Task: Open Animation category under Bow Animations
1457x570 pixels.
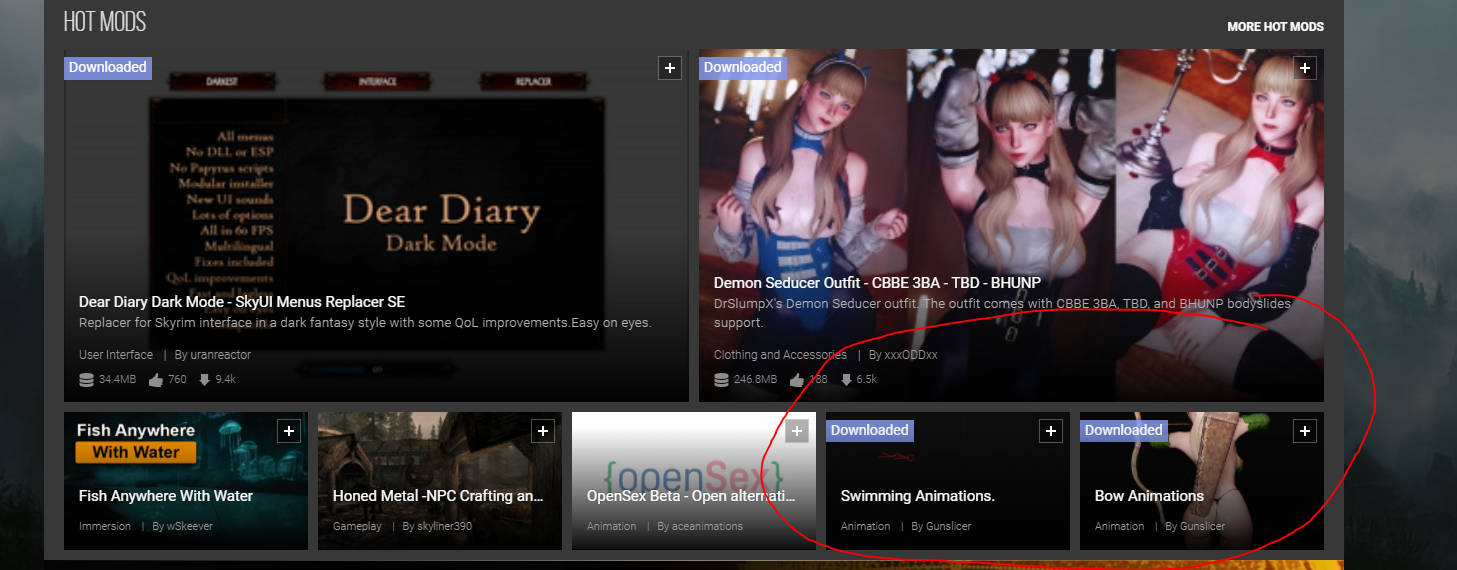Action: [x=1119, y=526]
